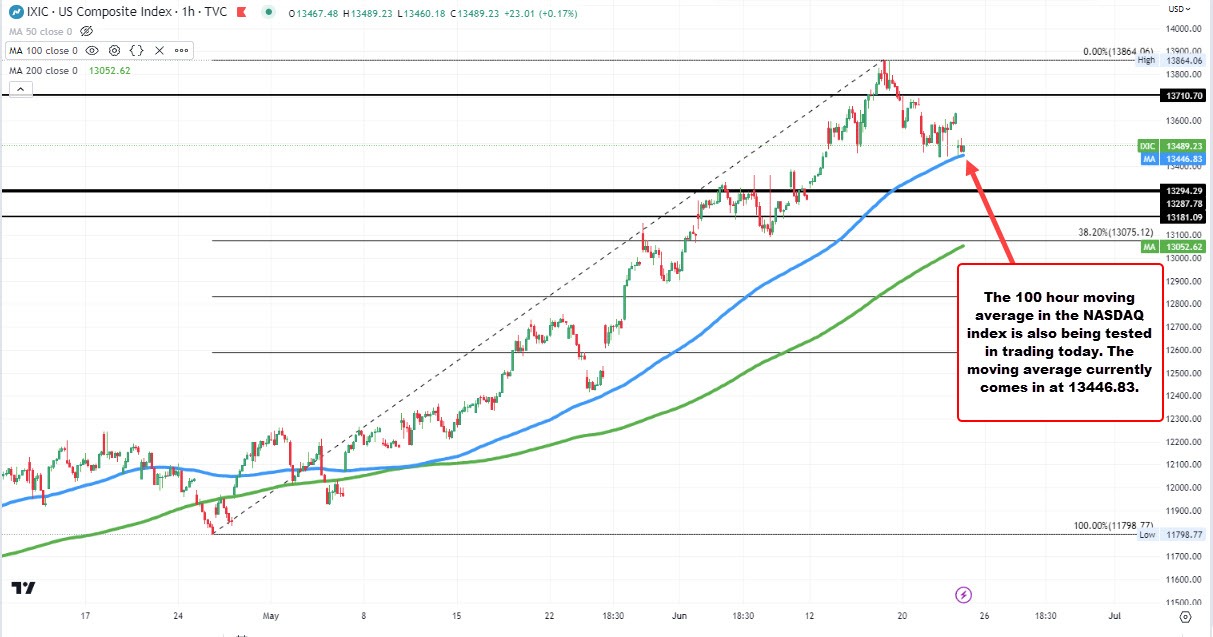Click the 13287.78 price label
The height and width of the screenshot is (637, 1213).
coord(1183,203)
